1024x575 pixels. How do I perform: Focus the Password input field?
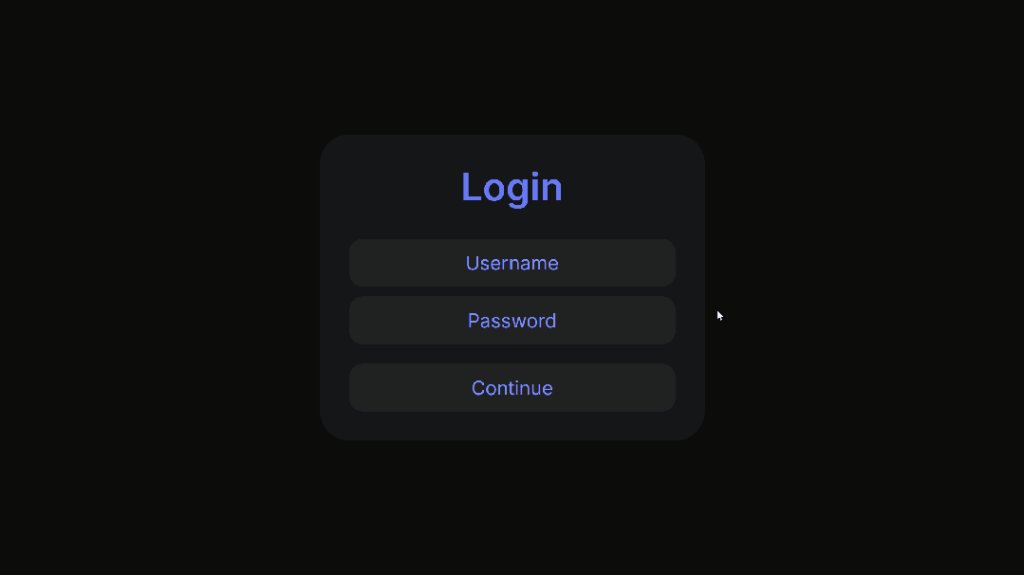tap(512, 320)
